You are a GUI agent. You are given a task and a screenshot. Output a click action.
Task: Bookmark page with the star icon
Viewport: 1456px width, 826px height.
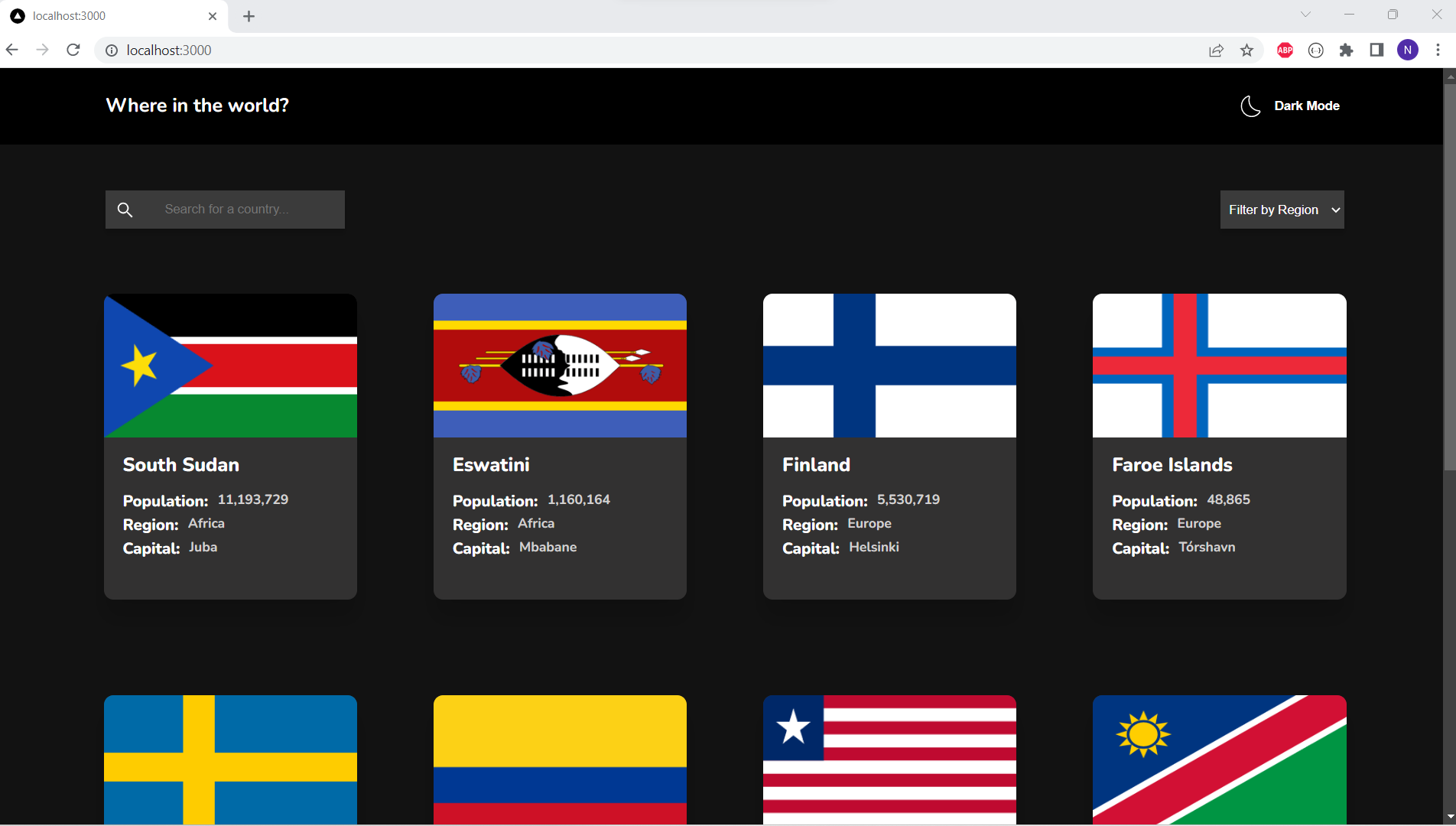coord(1246,50)
